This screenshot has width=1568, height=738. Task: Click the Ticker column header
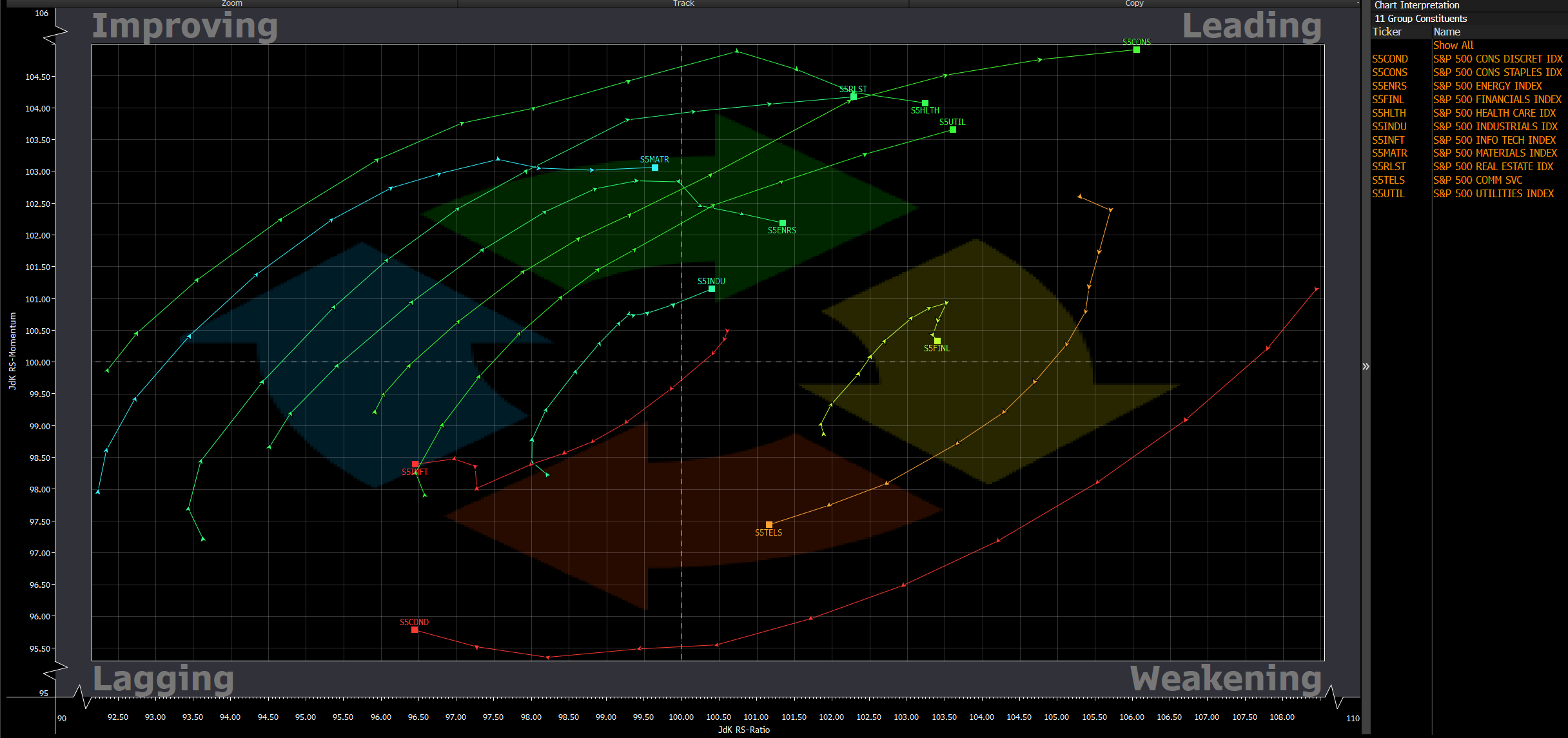tap(1387, 32)
